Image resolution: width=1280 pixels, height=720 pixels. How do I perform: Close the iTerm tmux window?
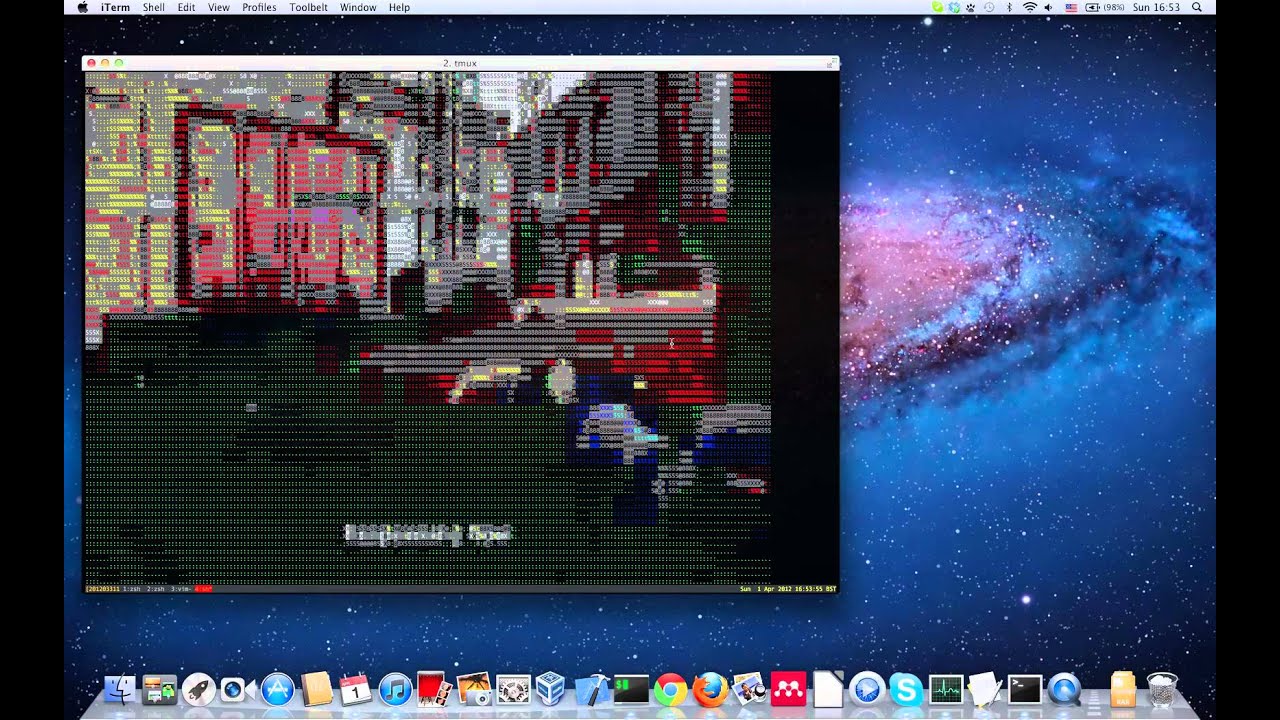coord(92,63)
